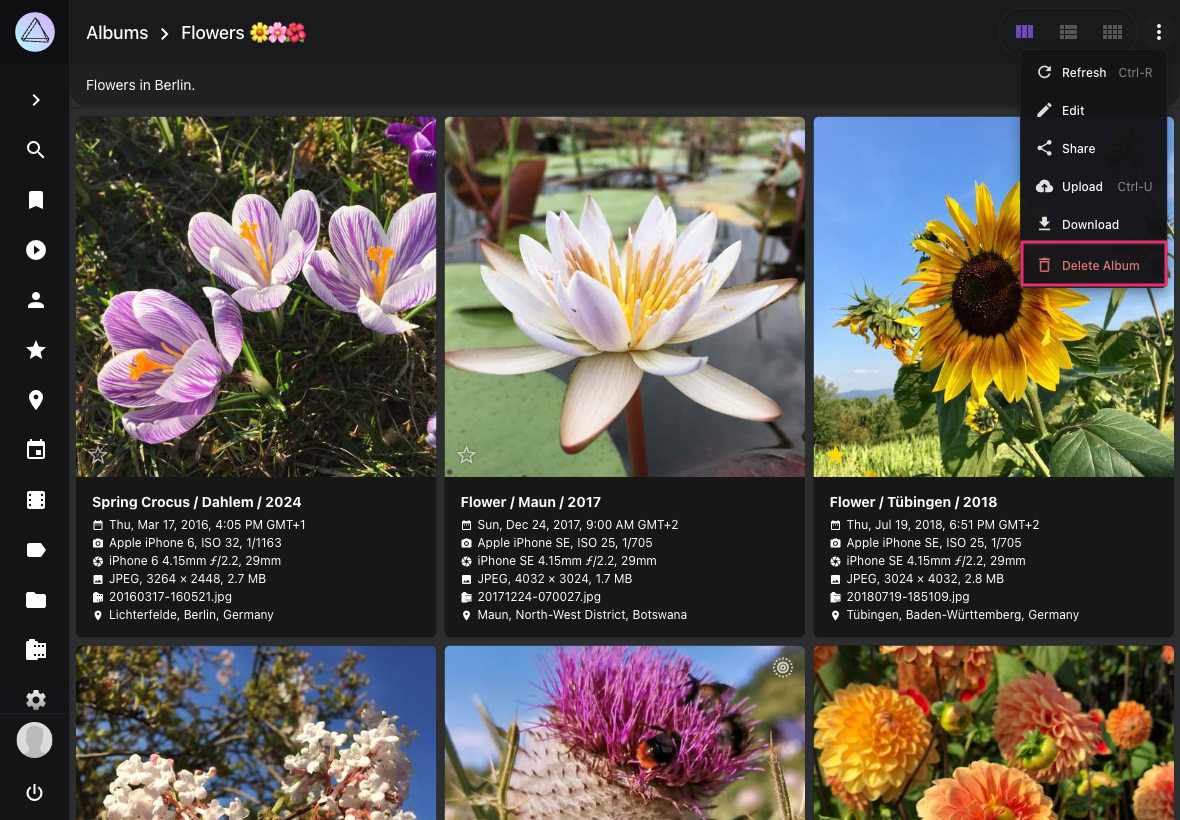1180x820 pixels.
Task: Switch to mosaic view layout
Action: (1112, 32)
